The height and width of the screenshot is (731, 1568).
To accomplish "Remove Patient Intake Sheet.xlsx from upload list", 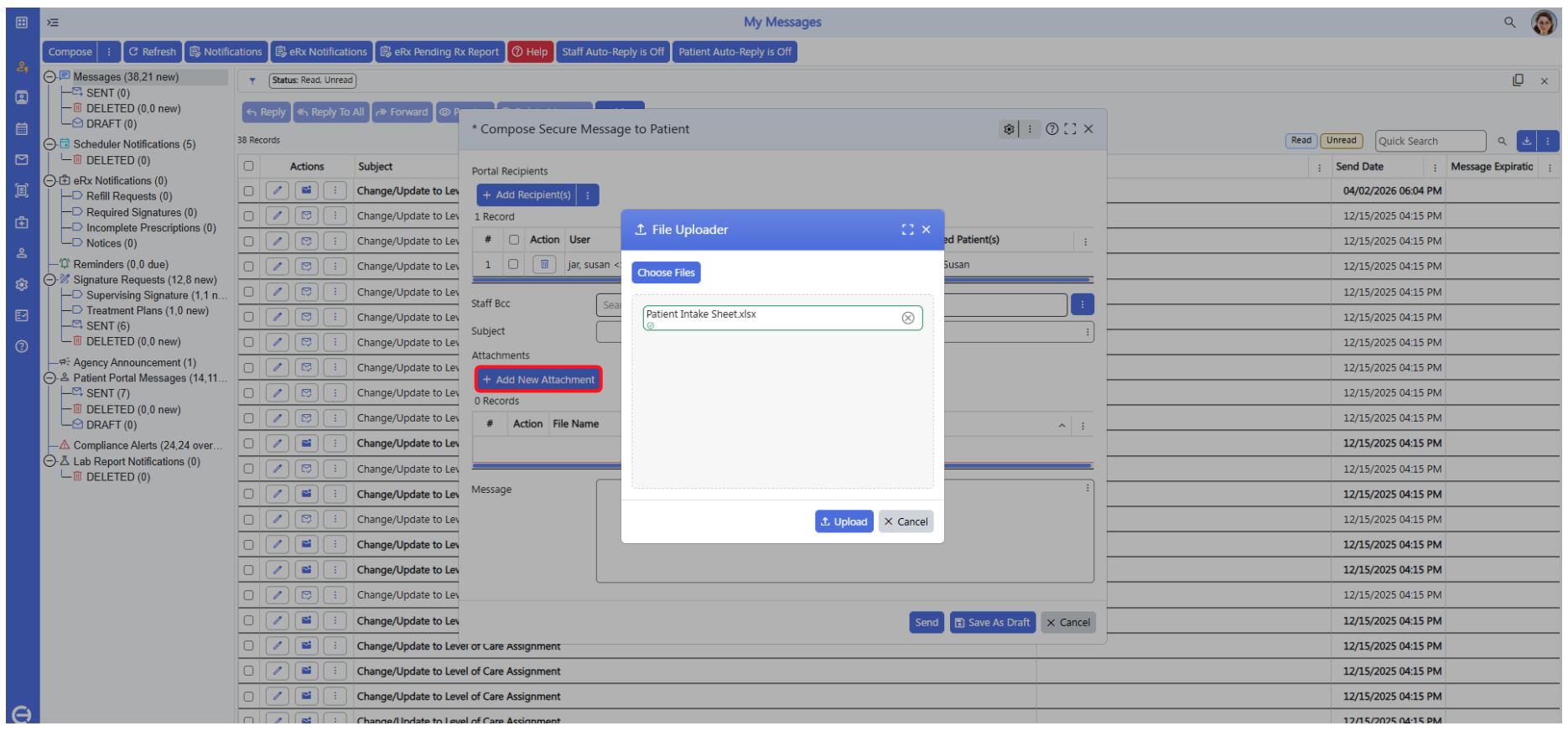I will [907, 318].
